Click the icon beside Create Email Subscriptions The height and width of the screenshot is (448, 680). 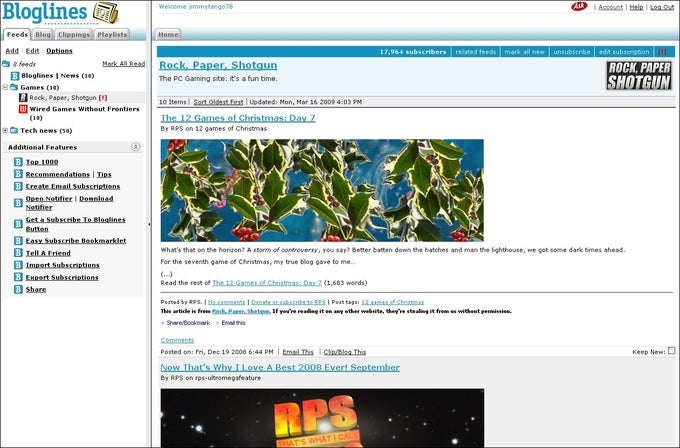(18, 186)
